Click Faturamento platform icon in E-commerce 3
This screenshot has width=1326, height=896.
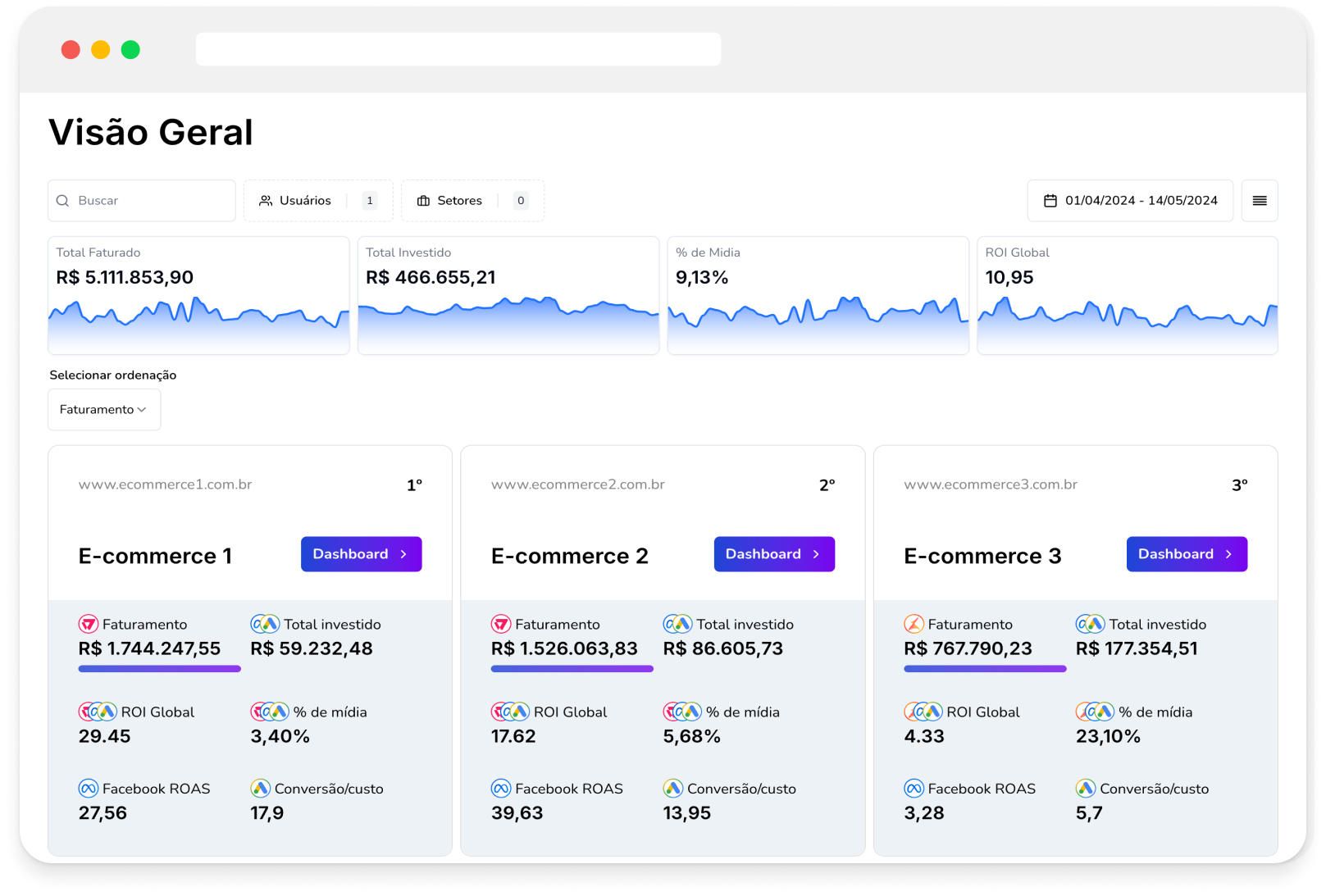pyautogui.click(x=914, y=624)
